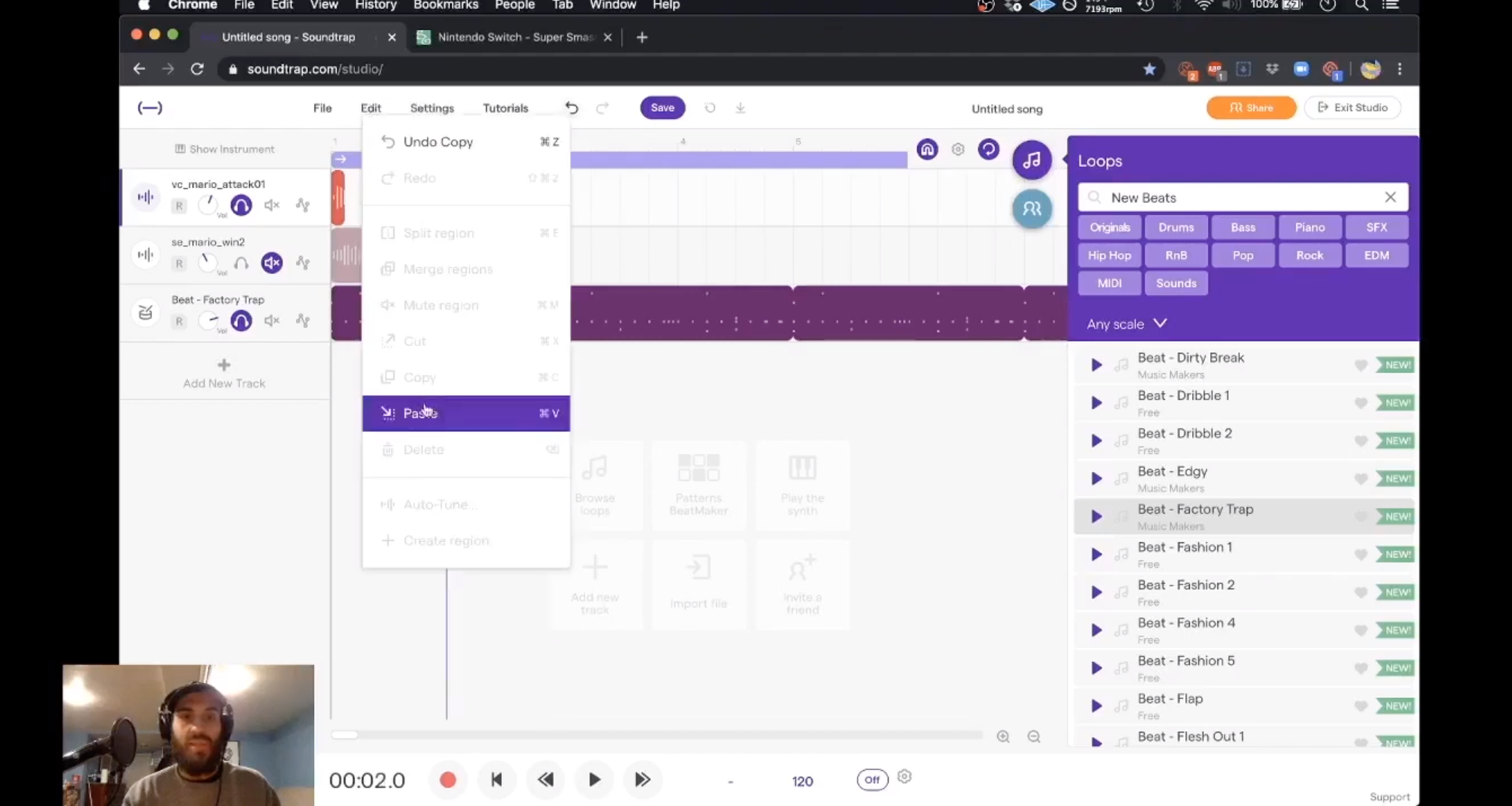Open the Loops panel music note icon
Viewport: 1512px width, 806px height.
click(1032, 159)
